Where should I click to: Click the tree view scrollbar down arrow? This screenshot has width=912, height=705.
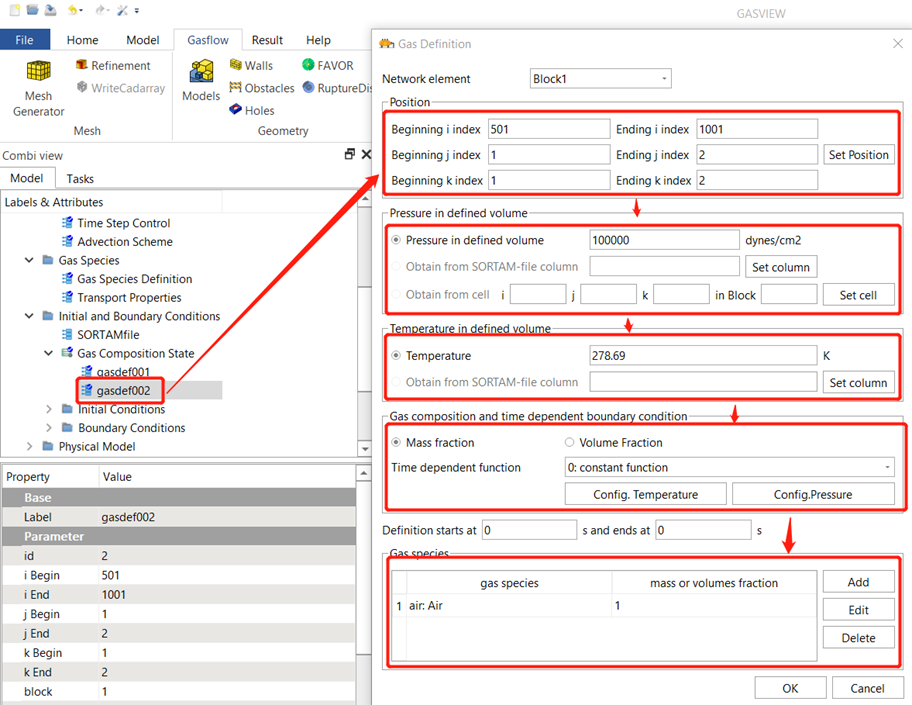(x=365, y=448)
